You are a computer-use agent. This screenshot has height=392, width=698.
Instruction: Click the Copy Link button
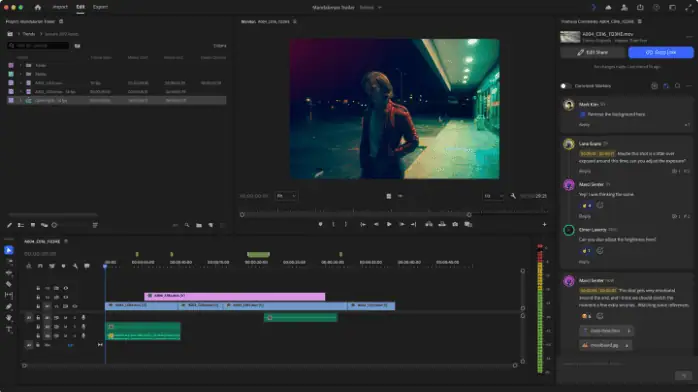tap(661, 53)
